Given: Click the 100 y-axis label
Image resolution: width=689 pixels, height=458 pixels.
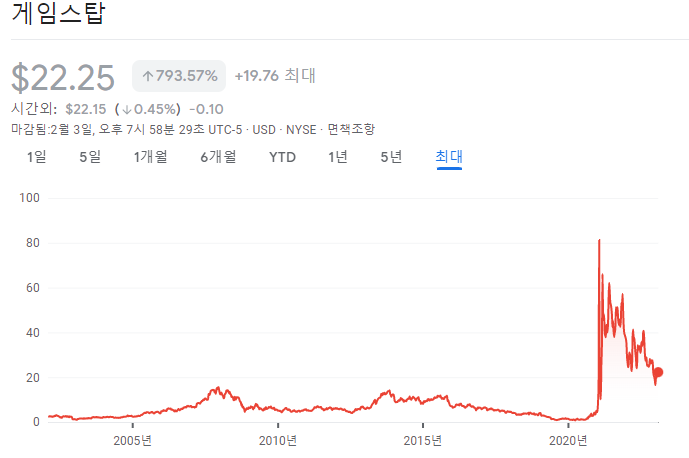Looking at the screenshot, I should (29, 198).
